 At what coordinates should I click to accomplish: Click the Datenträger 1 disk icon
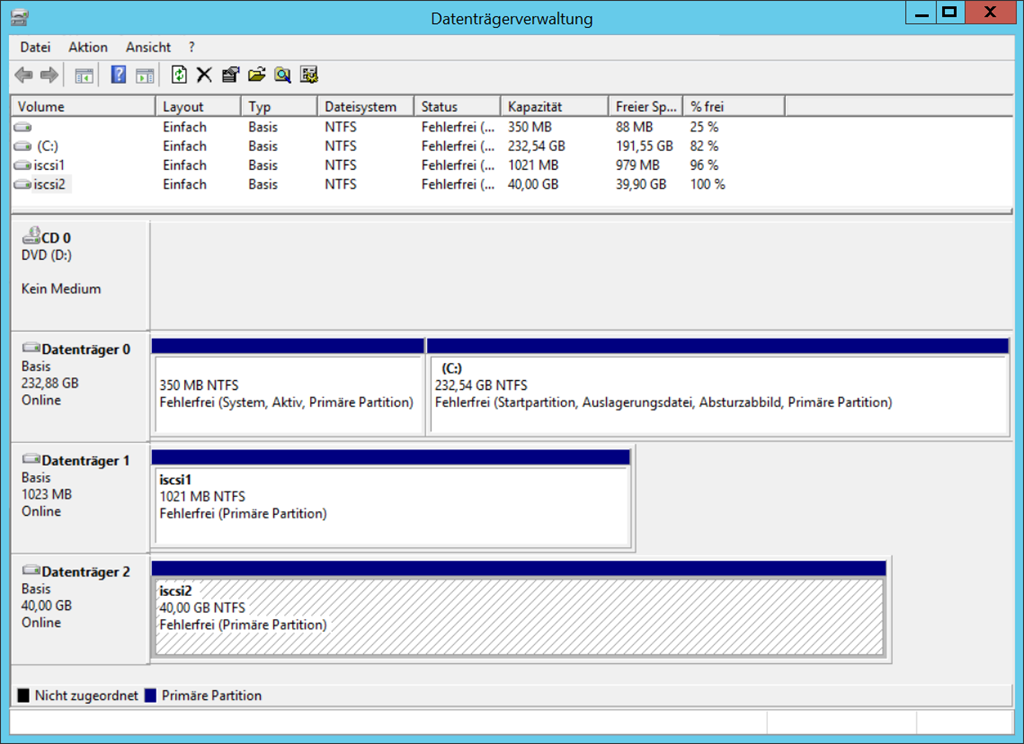tap(31, 459)
